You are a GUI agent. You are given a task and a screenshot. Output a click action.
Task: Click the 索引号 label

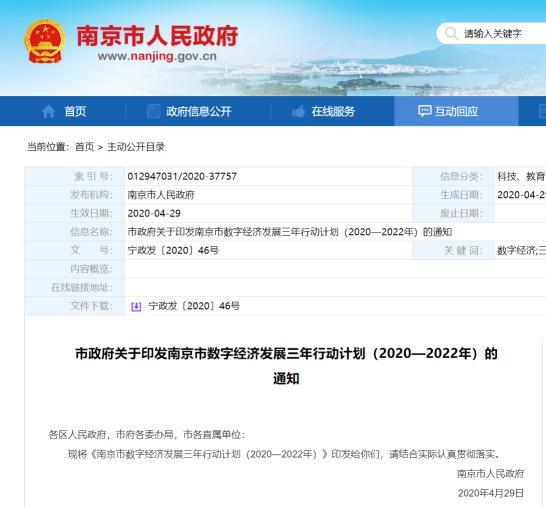coord(93,176)
